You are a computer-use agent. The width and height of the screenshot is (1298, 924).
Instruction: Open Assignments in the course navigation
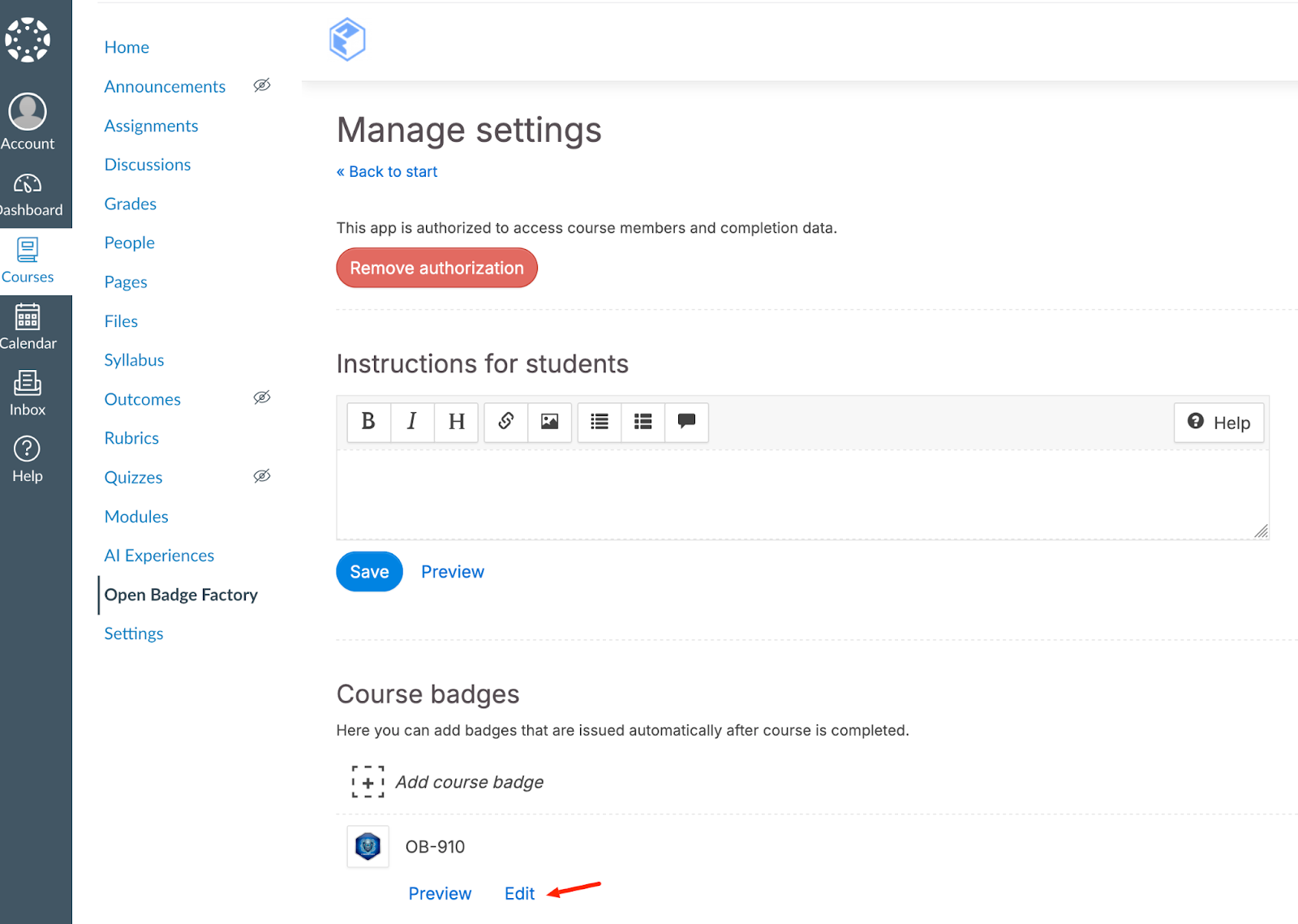pos(151,126)
